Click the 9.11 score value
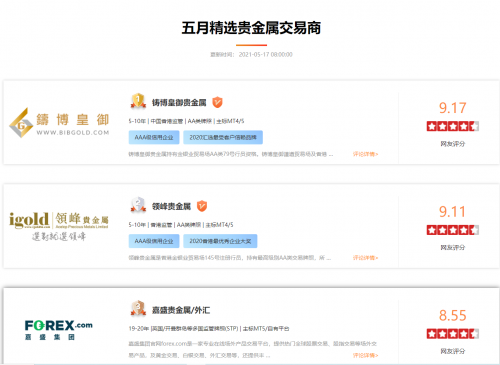 coord(452,211)
